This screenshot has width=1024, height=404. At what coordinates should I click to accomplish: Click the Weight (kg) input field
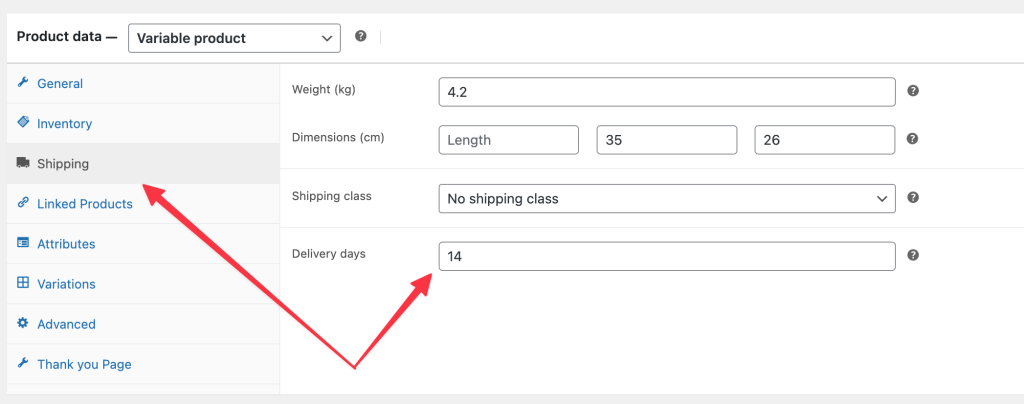(x=666, y=92)
